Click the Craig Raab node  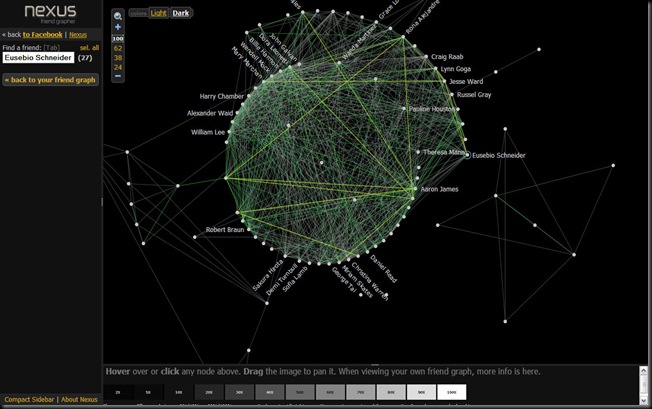tap(426, 57)
